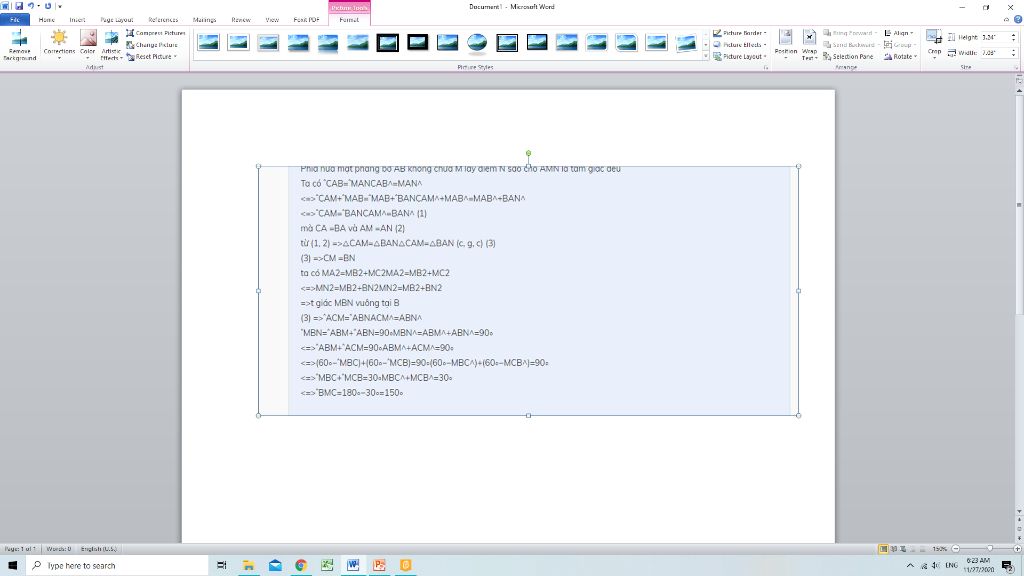This screenshot has height=576, width=1024.
Task: Switch to the Mailings tab
Action: pyautogui.click(x=204, y=20)
